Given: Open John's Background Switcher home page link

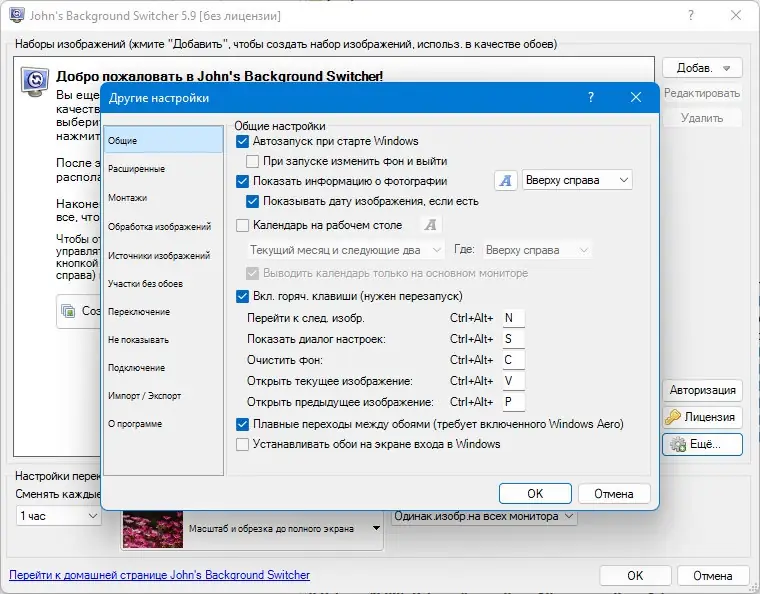Looking at the screenshot, I should point(159,575).
